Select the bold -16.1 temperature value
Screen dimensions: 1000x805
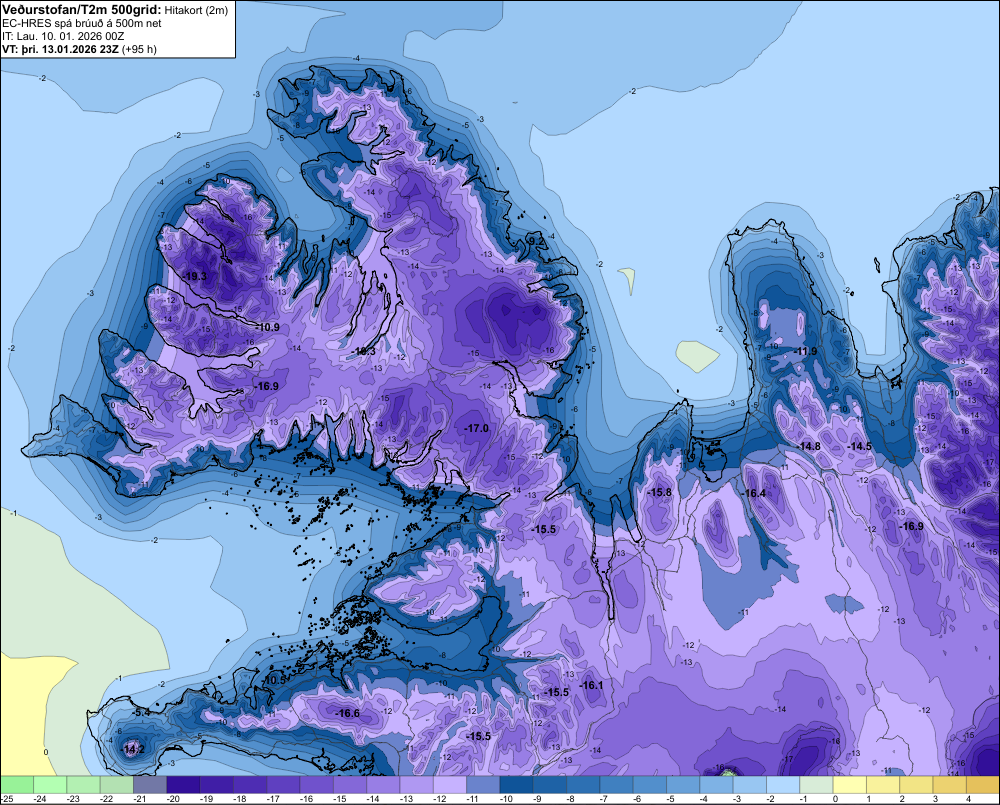591,685
